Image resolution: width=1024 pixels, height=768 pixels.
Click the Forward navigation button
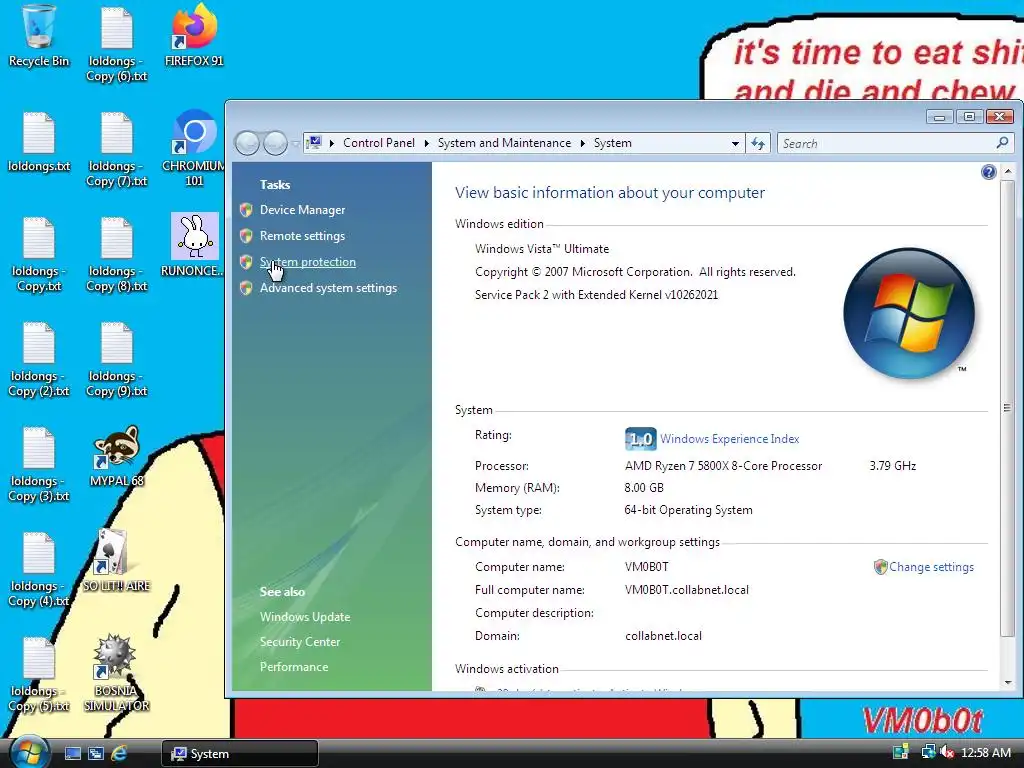pos(275,143)
